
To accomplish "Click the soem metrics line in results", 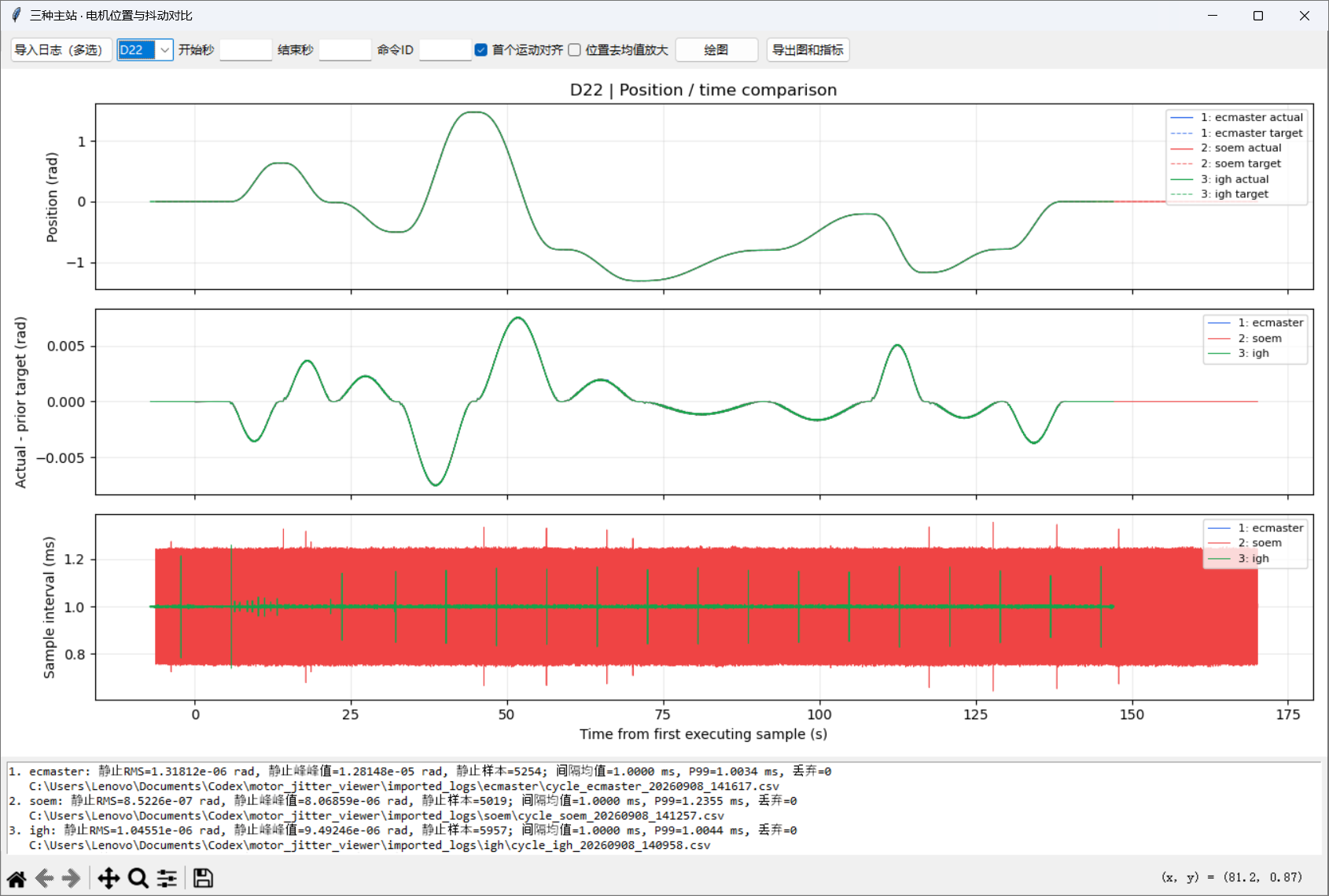I will click(403, 801).
